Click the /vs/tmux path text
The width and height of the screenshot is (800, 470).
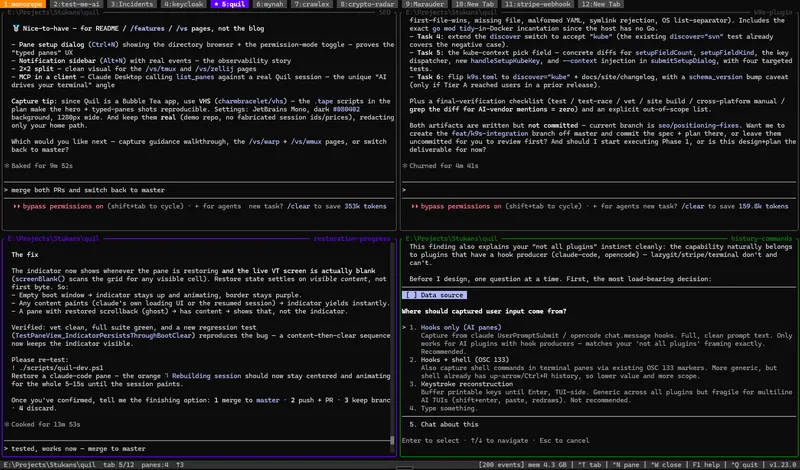coord(161,69)
